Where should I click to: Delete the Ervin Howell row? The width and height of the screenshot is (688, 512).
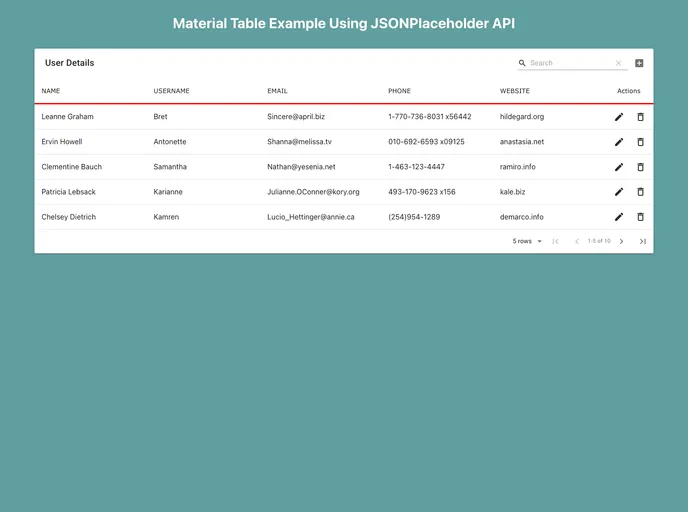pyautogui.click(x=640, y=142)
